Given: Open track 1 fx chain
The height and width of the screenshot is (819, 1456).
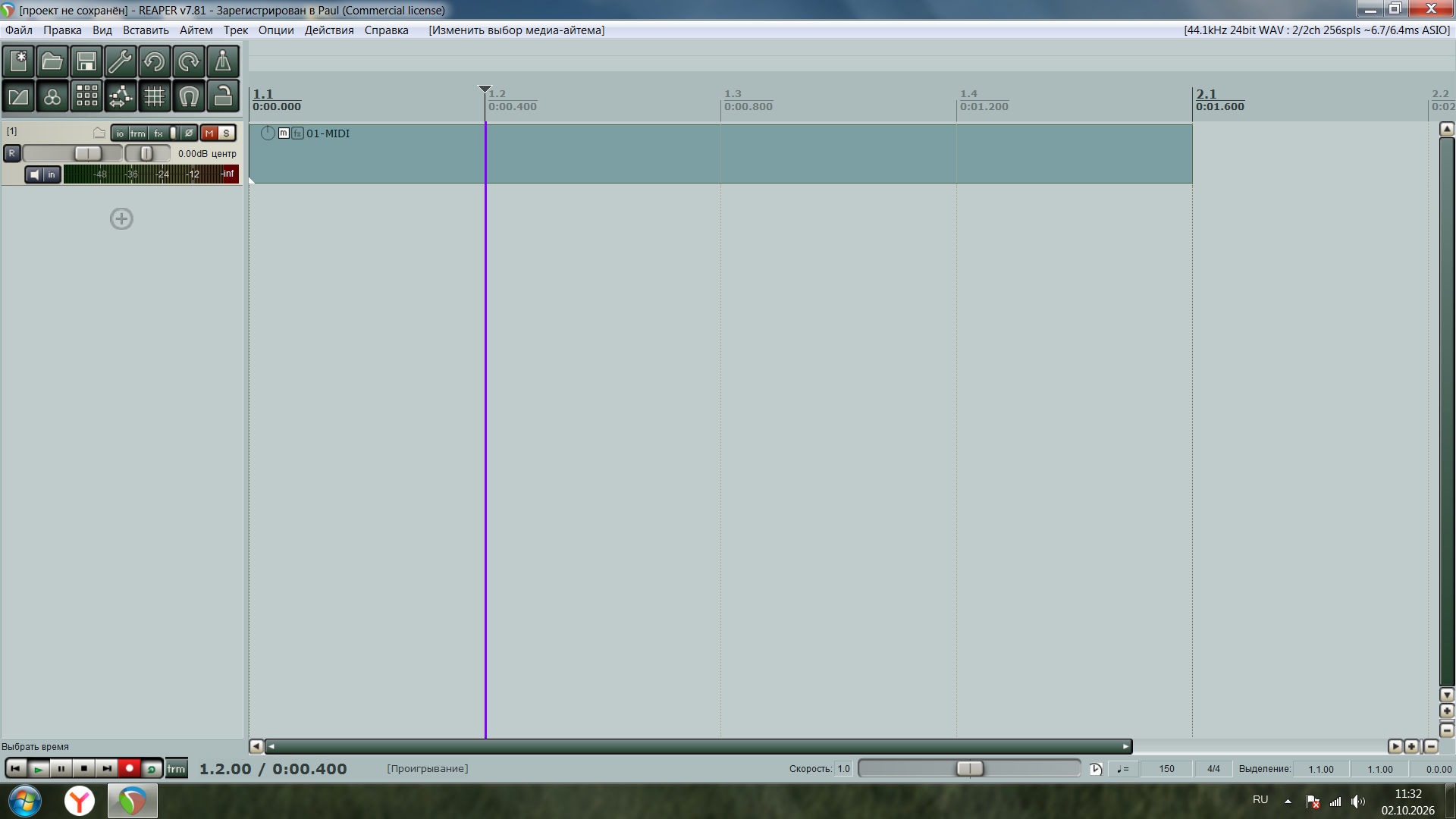Looking at the screenshot, I should 158,133.
